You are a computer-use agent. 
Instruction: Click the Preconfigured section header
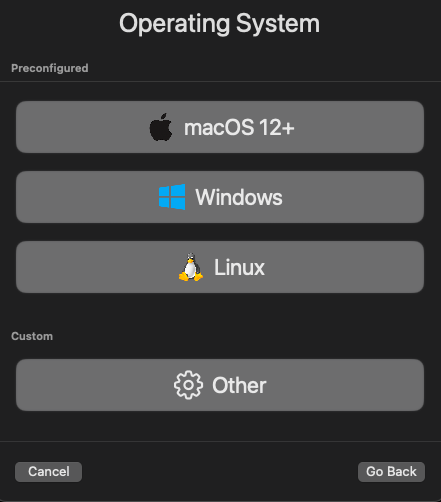(x=50, y=68)
